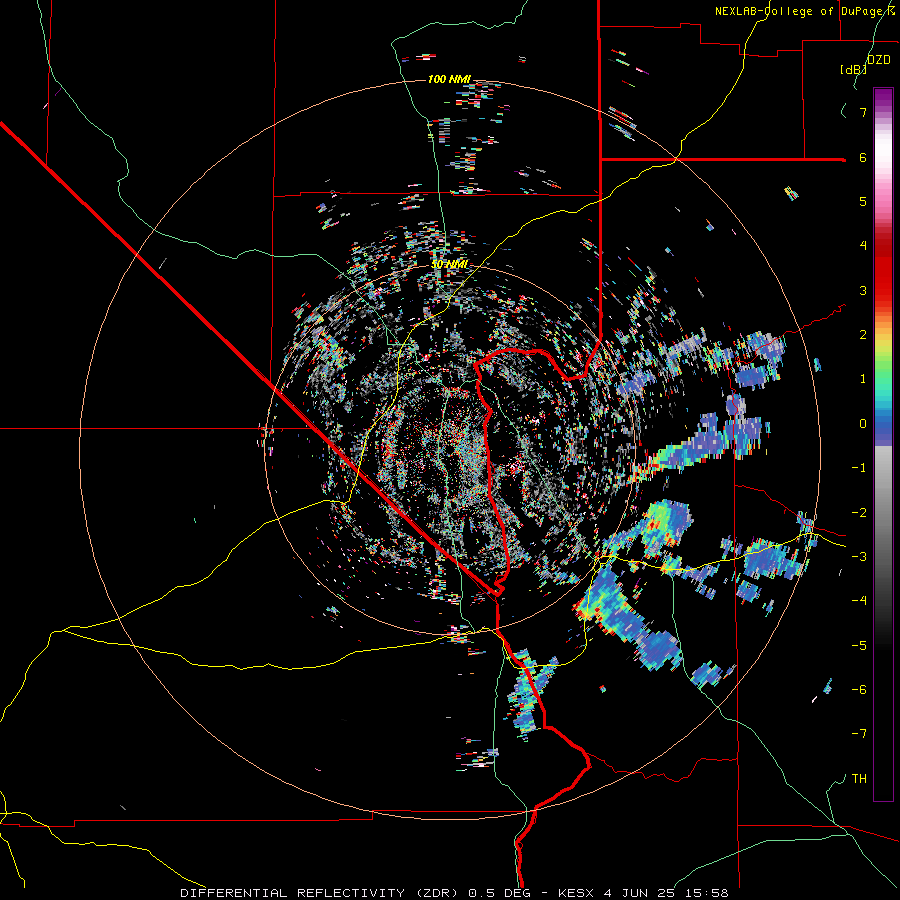Viewport: 900px width, 900px height.
Task: Click the '-2' value on the color scale
Action: pyautogui.click(x=859, y=513)
